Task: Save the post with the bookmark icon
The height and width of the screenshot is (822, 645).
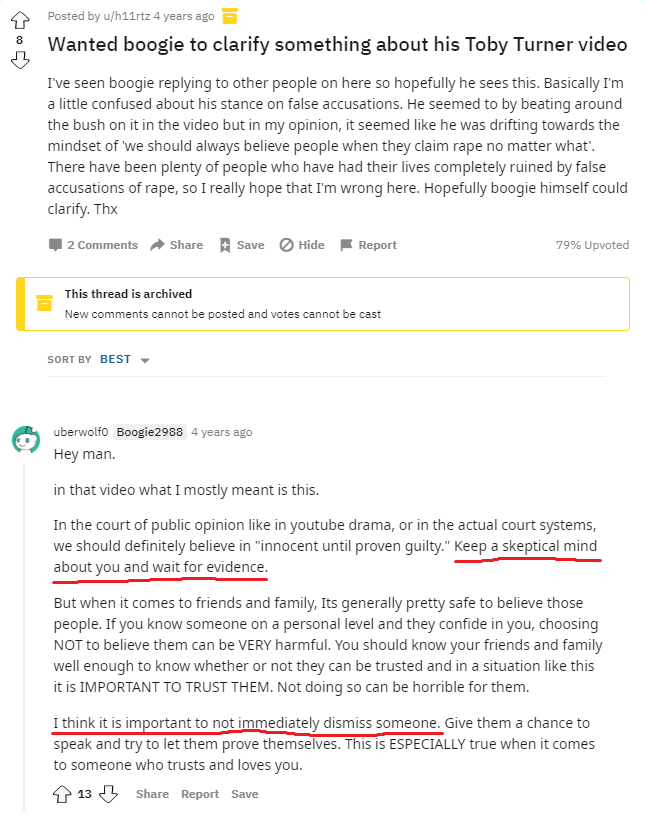Action: coord(241,245)
